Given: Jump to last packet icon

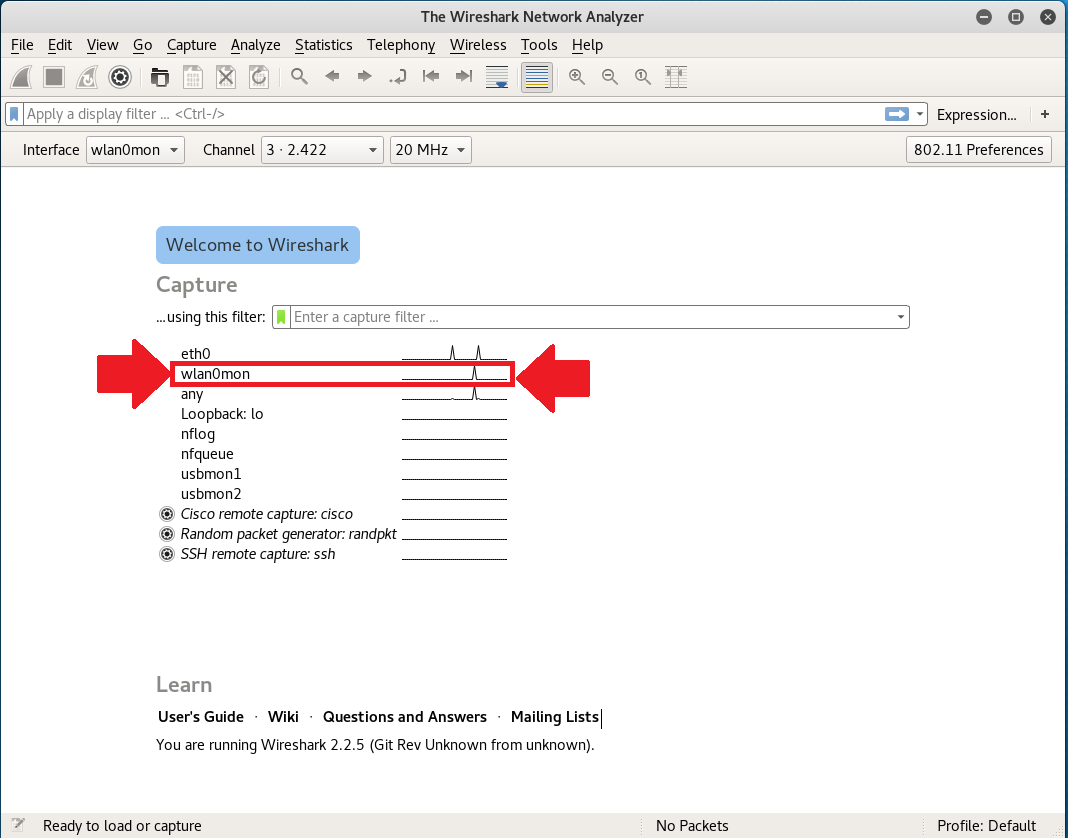Looking at the screenshot, I should coord(464,76).
